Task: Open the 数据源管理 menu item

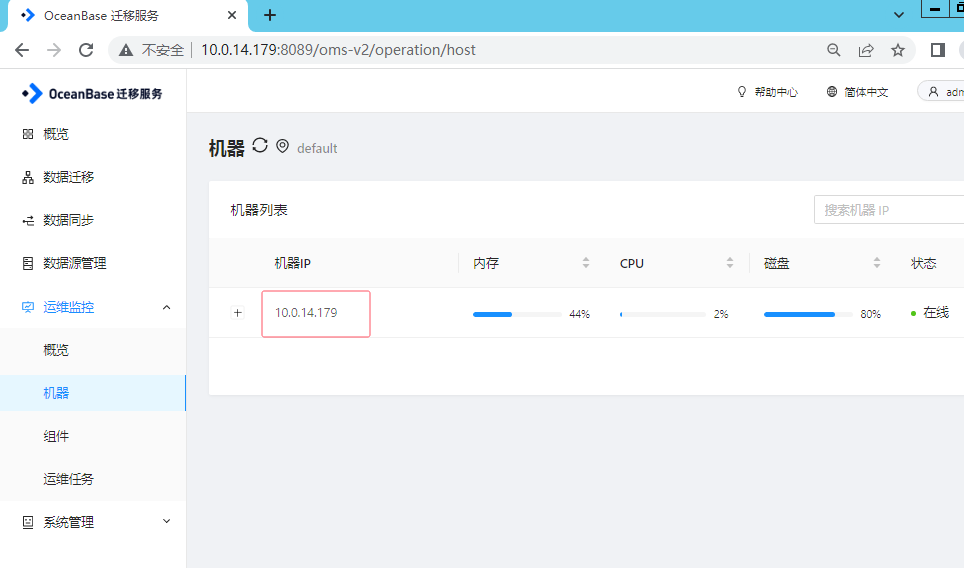Action: coord(74,263)
